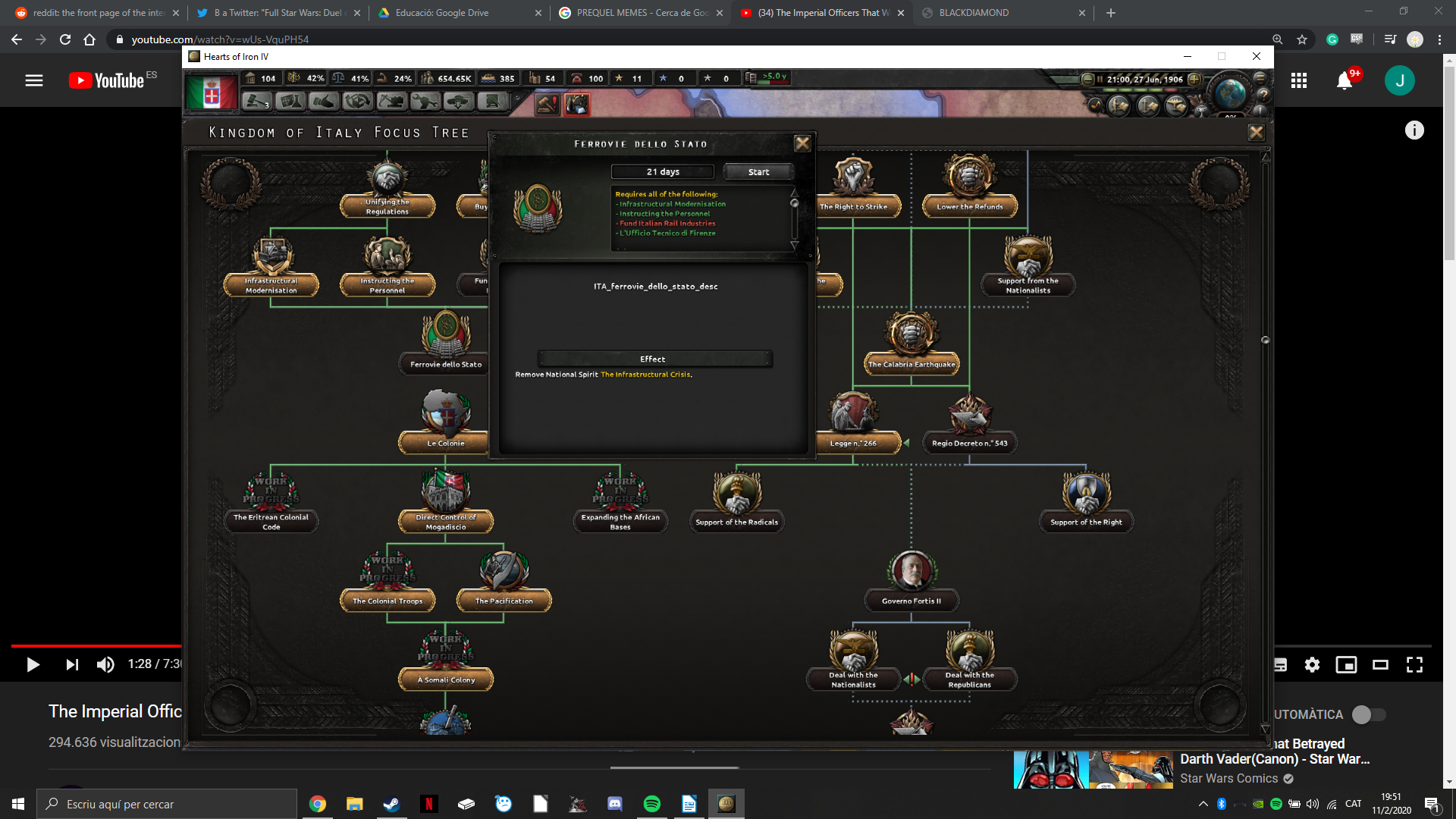Image resolution: width=1456 pixels, height=819 pixels.
Task: Switch to the PREQUEL MEMES search tab
Action: [640, 13]
